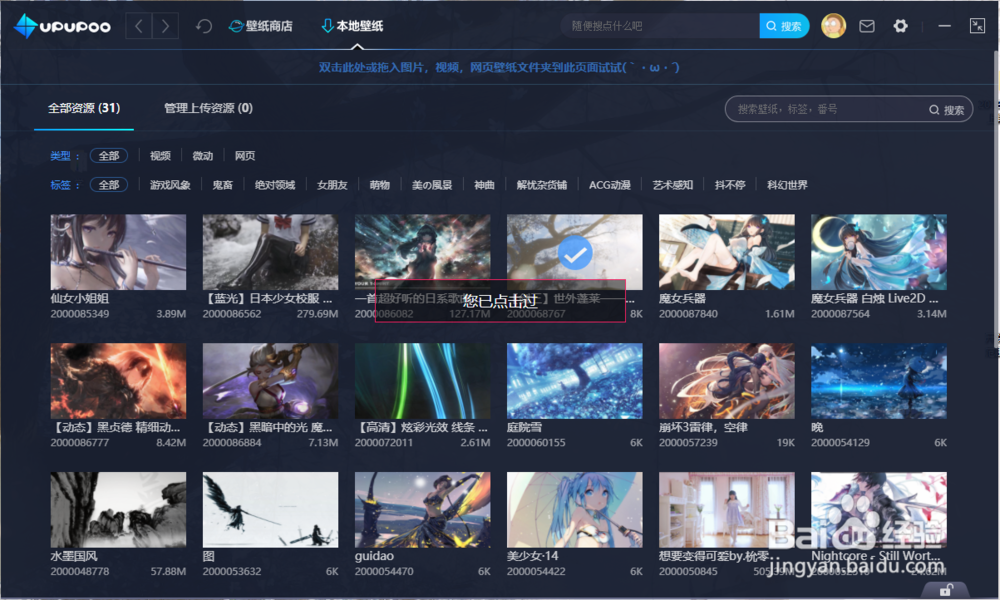Image resolution: width=1000 pixels, height=600 pixels.
Task: Click the 仙女小姐姐 title text
Action: pos(80,298)
